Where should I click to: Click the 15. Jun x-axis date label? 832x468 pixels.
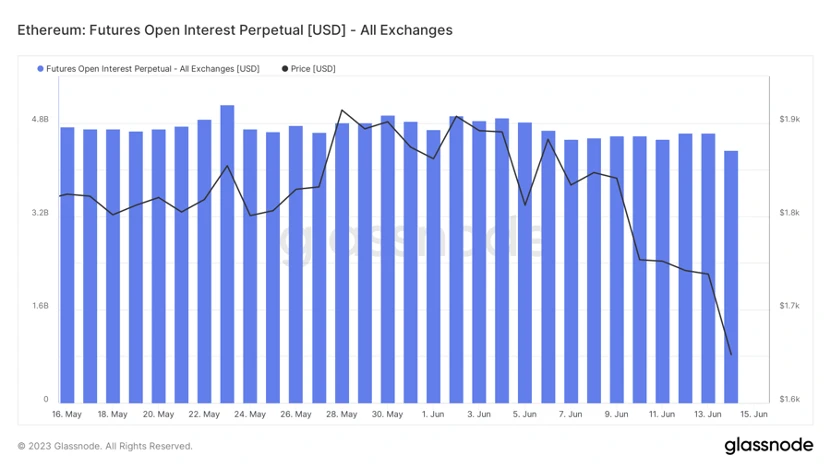pos(753,414)
